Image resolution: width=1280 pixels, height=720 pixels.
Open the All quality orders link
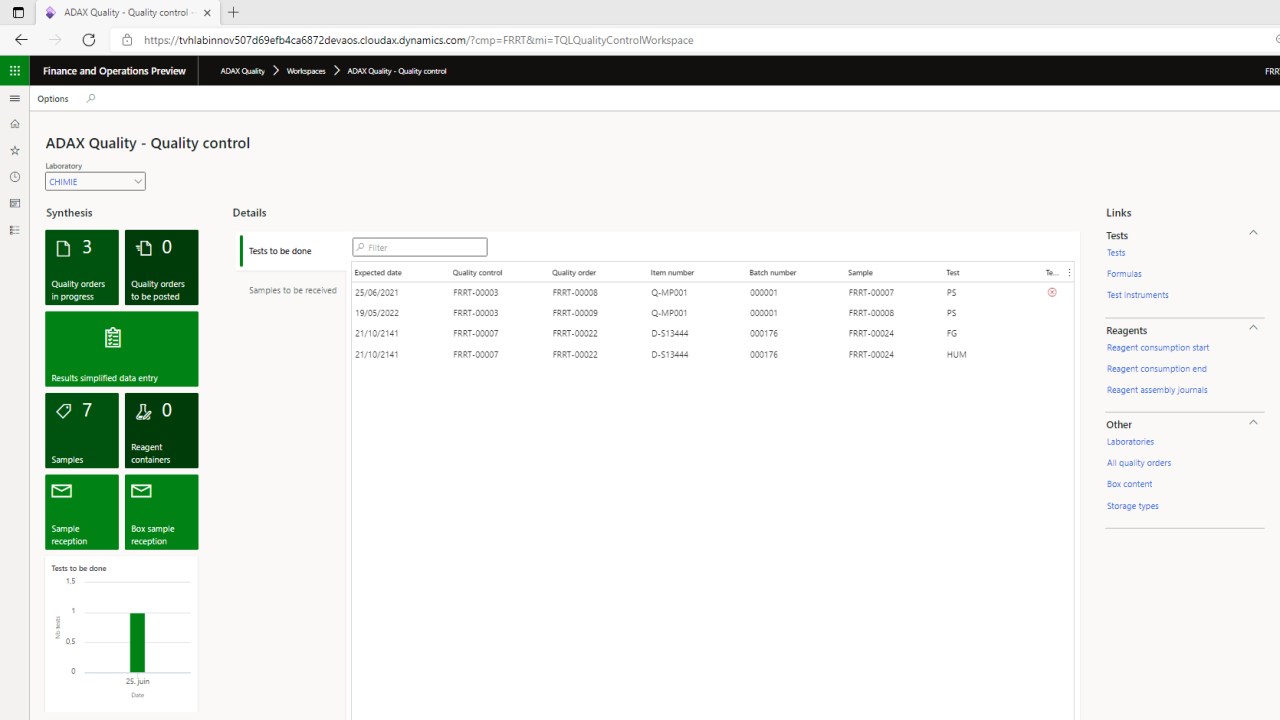pos(1139,463)
